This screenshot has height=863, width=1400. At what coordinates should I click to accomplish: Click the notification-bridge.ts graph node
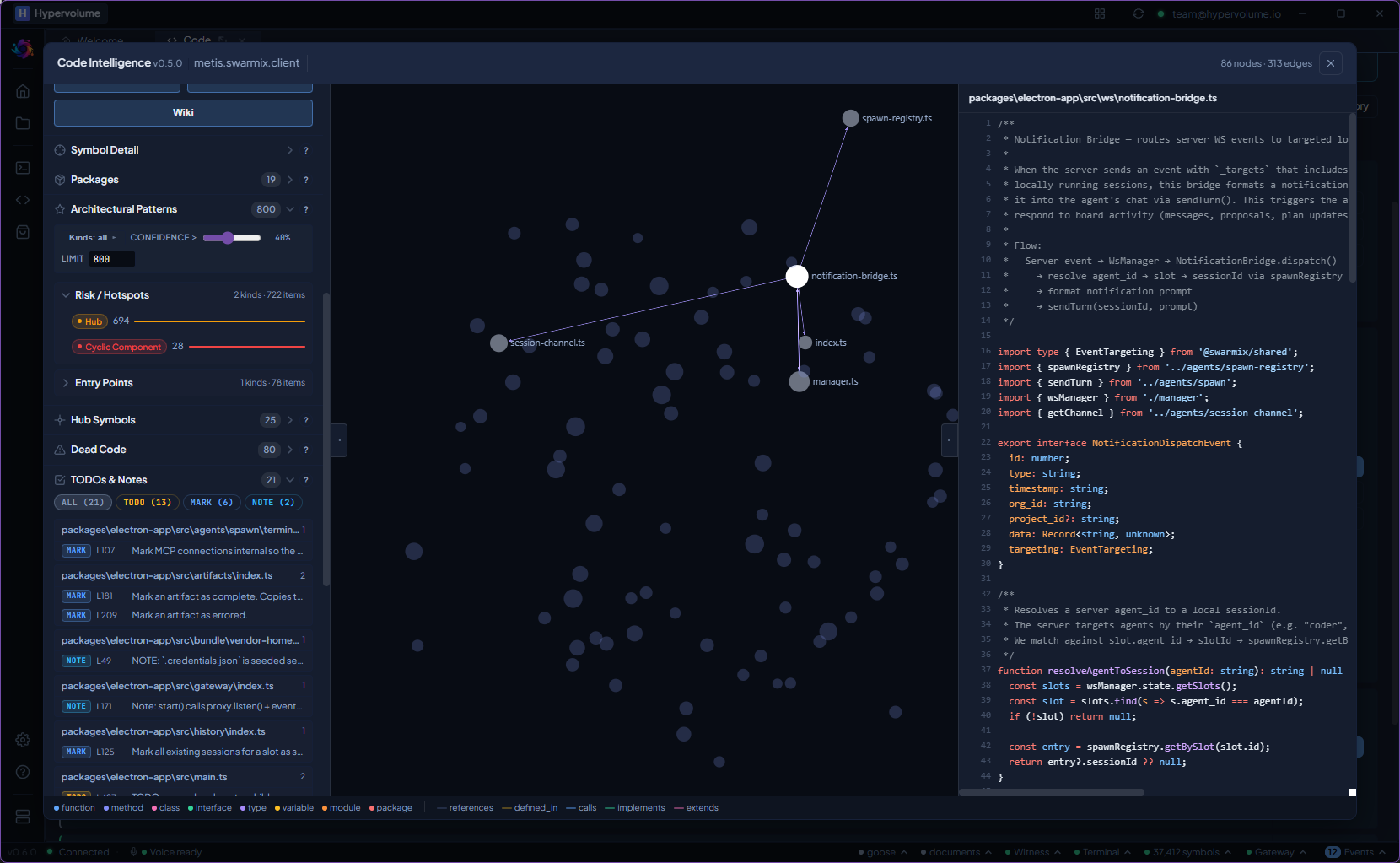point(797,276)
